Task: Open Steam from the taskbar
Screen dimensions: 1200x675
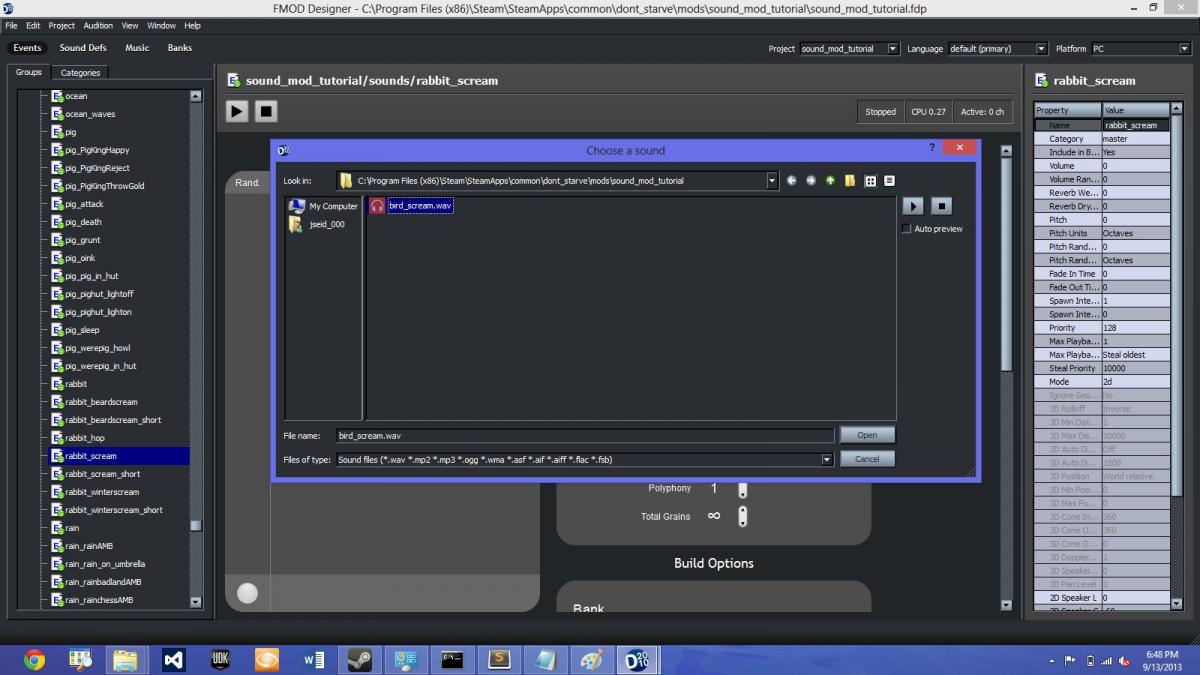Action: [x=359, y=660]
